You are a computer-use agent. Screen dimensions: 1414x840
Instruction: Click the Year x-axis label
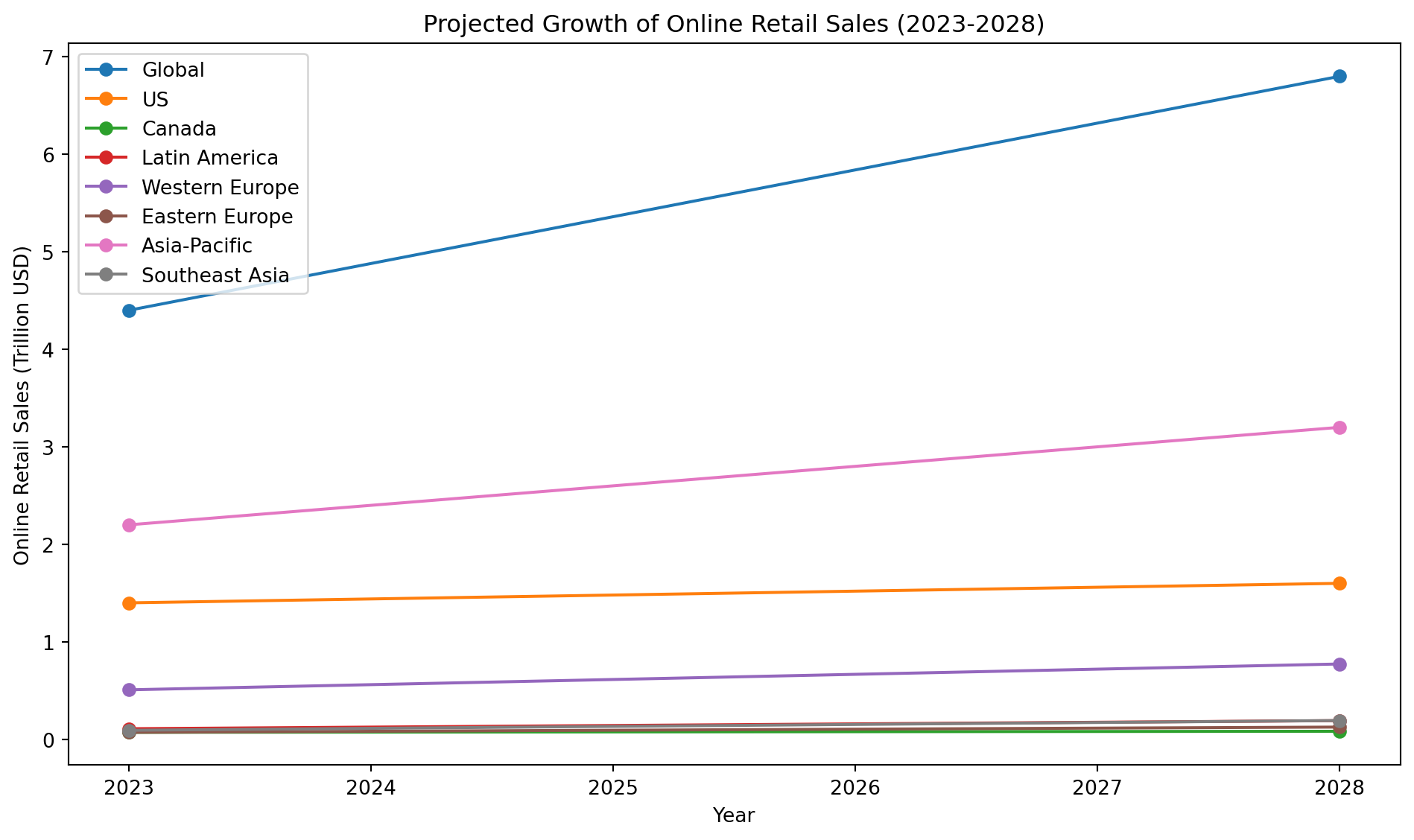click(x=734, y=815)
